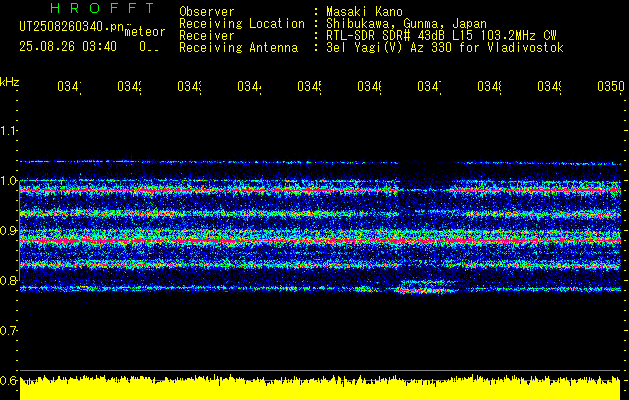Click the 0344 time marker

tap(249, 86)
